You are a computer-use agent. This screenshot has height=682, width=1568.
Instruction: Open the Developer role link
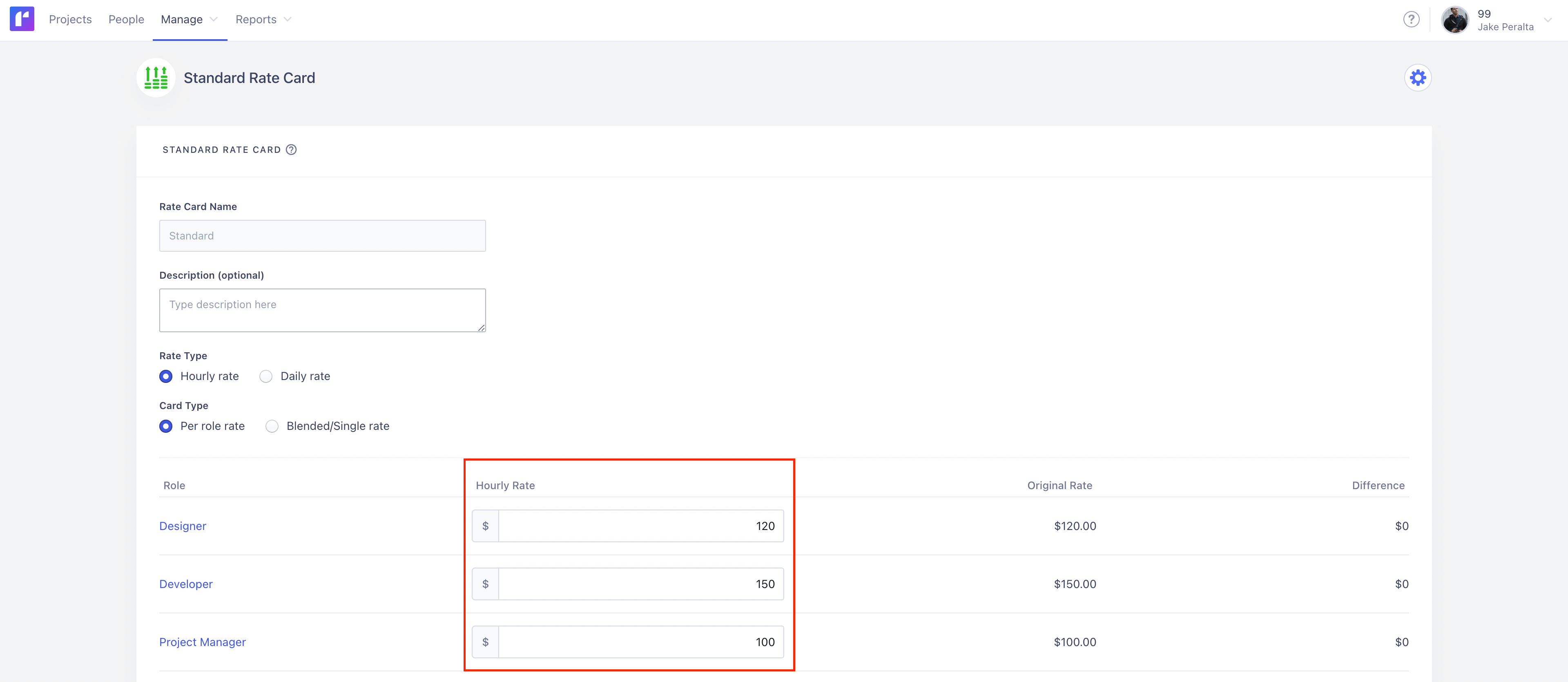click(186, 584)
